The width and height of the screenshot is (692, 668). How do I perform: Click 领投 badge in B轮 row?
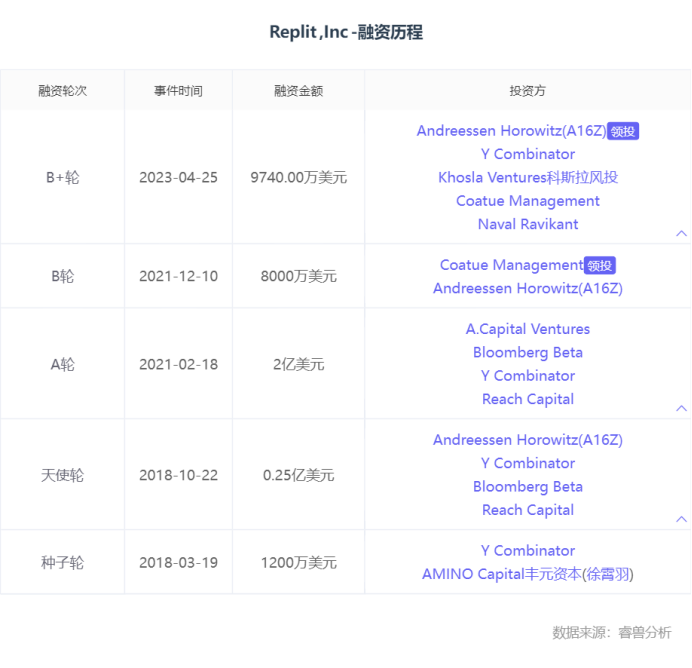click(x=600, y=265)
